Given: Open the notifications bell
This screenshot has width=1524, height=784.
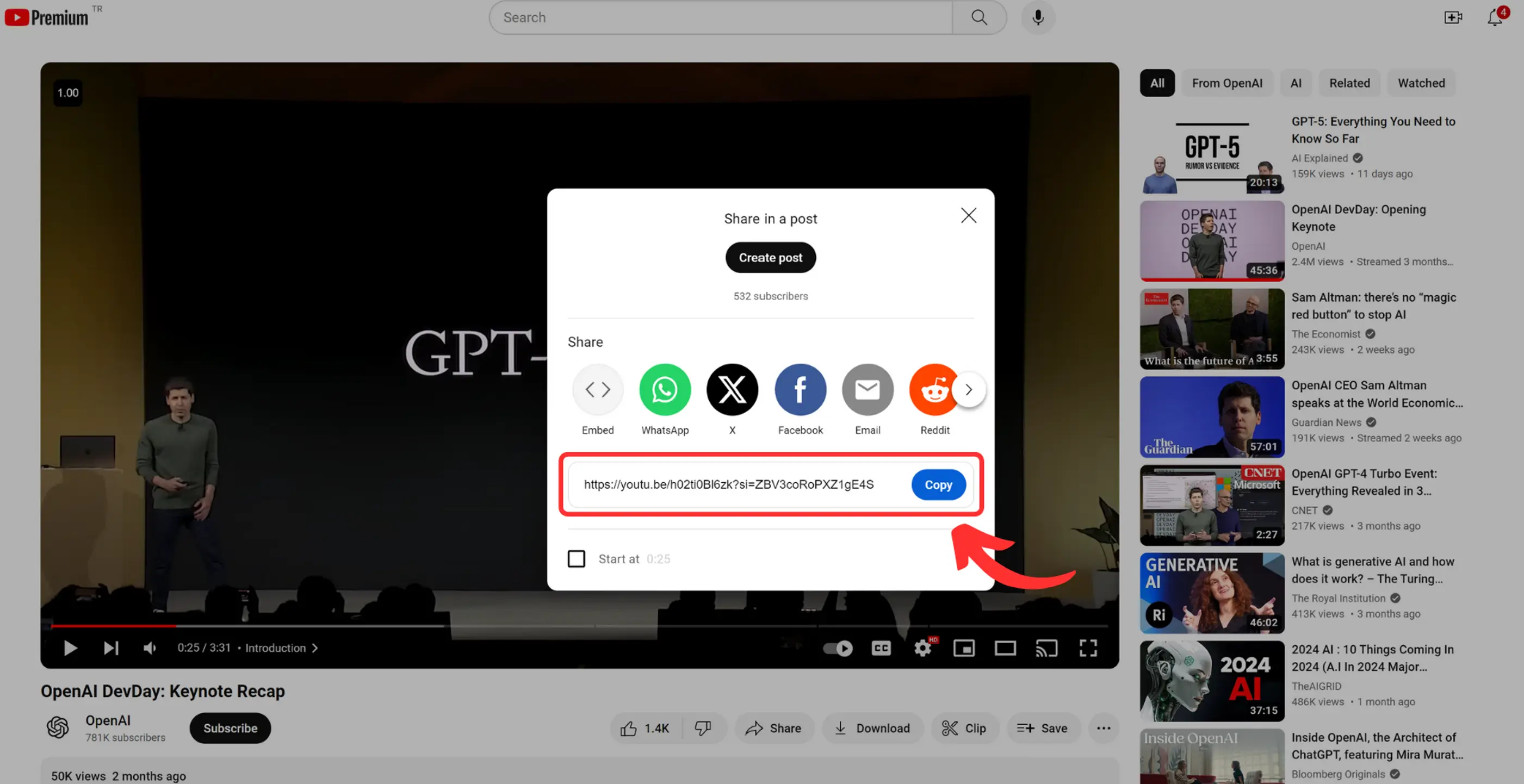Looking at the screenshot, I should (1495, 17).
